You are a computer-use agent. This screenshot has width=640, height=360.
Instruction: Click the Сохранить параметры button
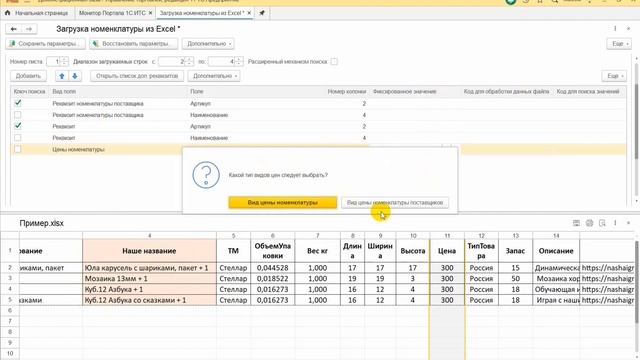46,44
